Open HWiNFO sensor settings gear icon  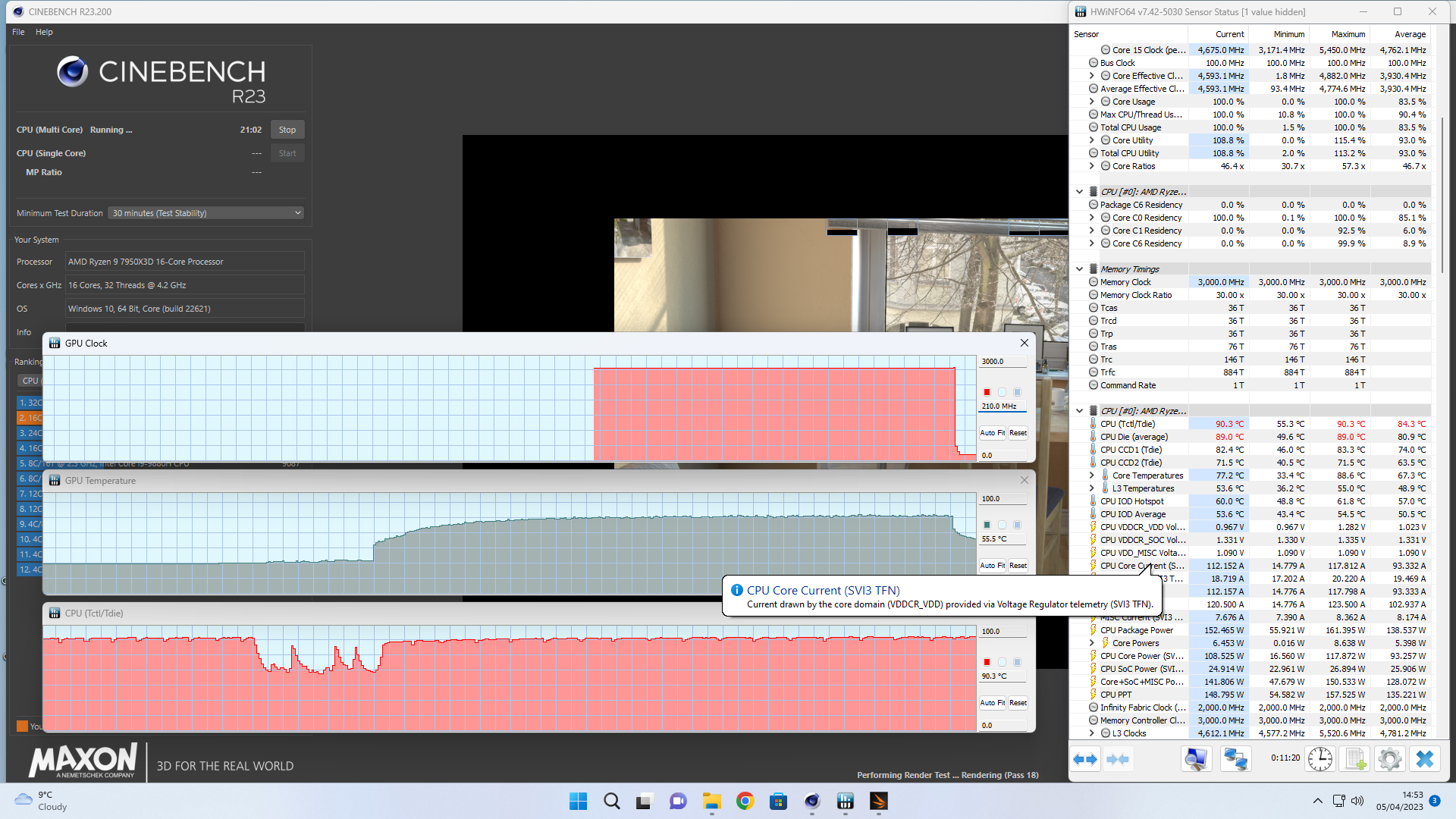click(x=1390, y=759)
